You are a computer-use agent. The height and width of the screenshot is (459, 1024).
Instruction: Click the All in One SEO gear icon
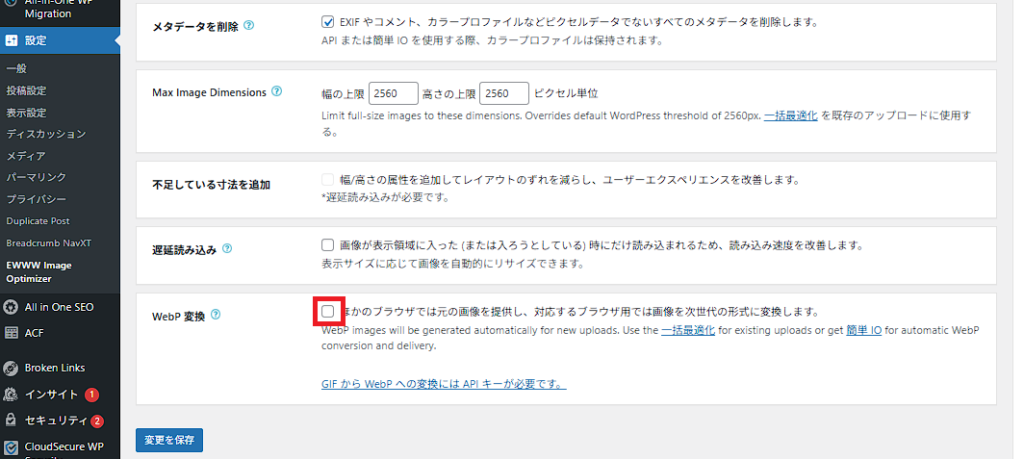[x=11, y=307]
